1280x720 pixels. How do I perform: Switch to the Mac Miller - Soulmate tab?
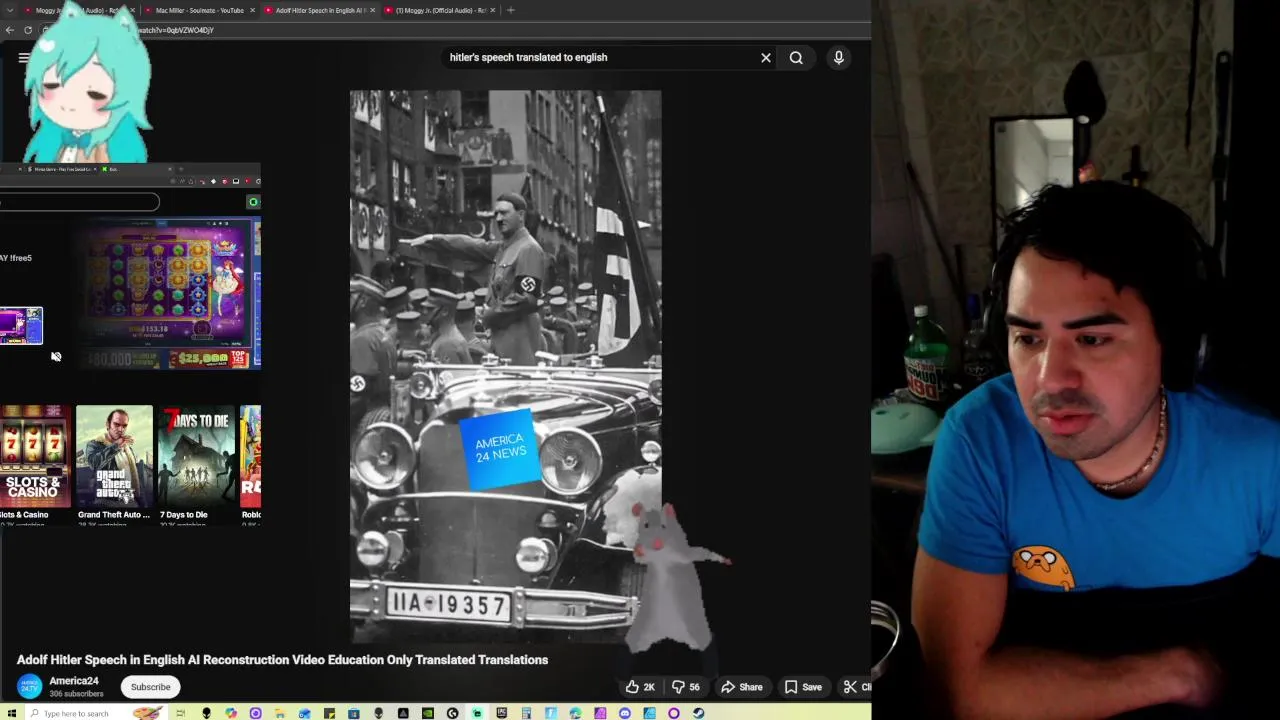tap(199, 10)
